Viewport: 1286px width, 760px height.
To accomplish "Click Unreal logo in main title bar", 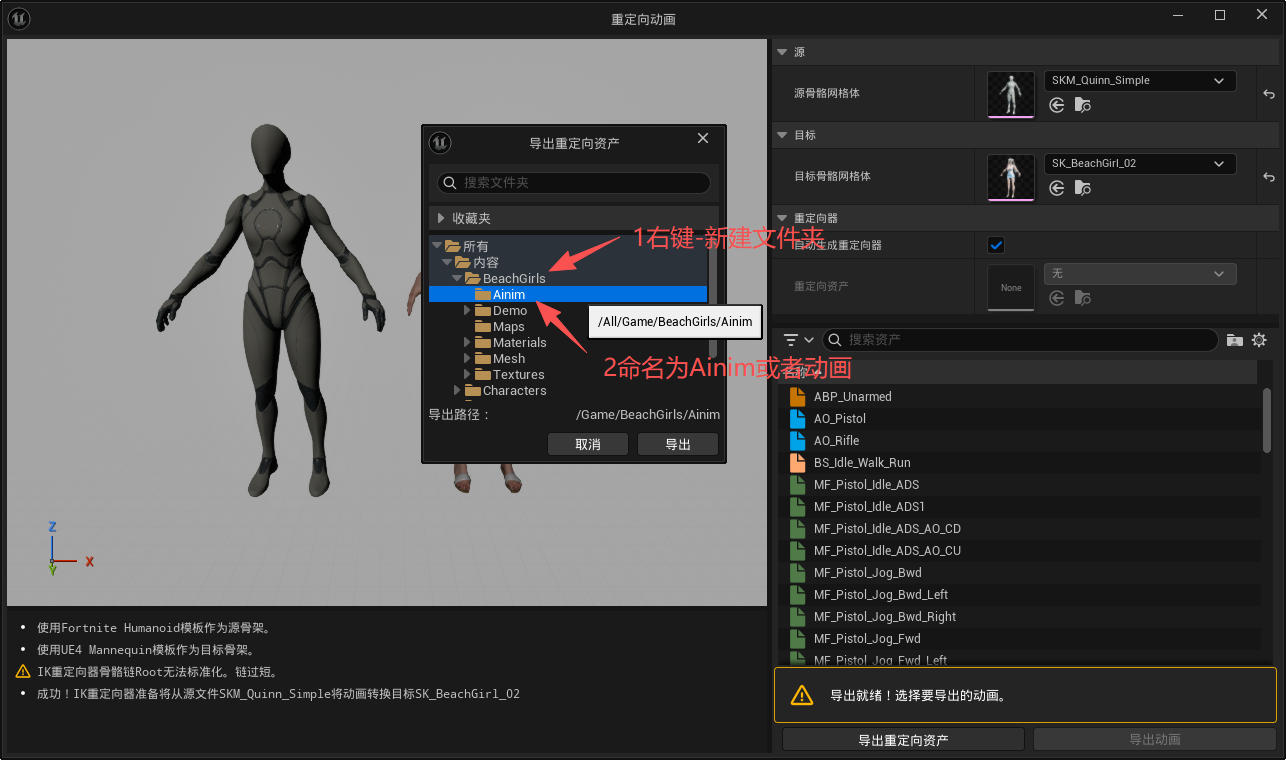I will (19, 19).
